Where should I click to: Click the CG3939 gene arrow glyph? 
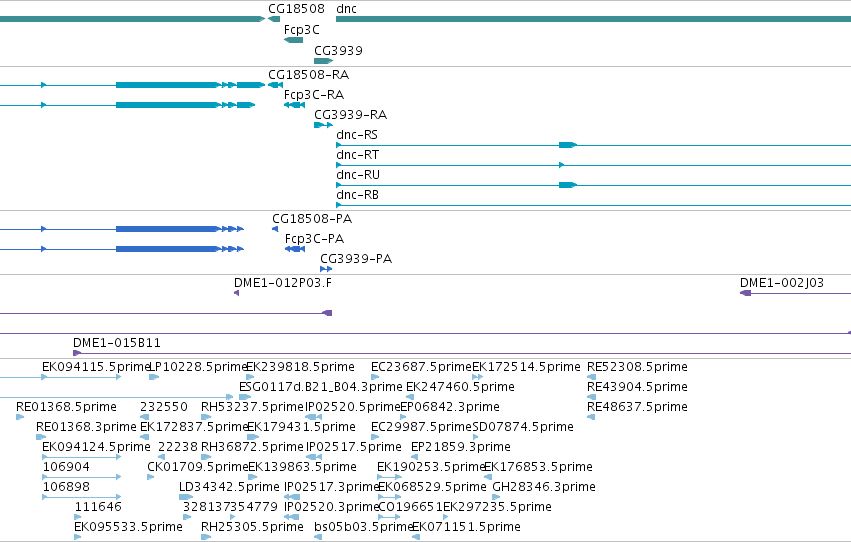point(323,61)
